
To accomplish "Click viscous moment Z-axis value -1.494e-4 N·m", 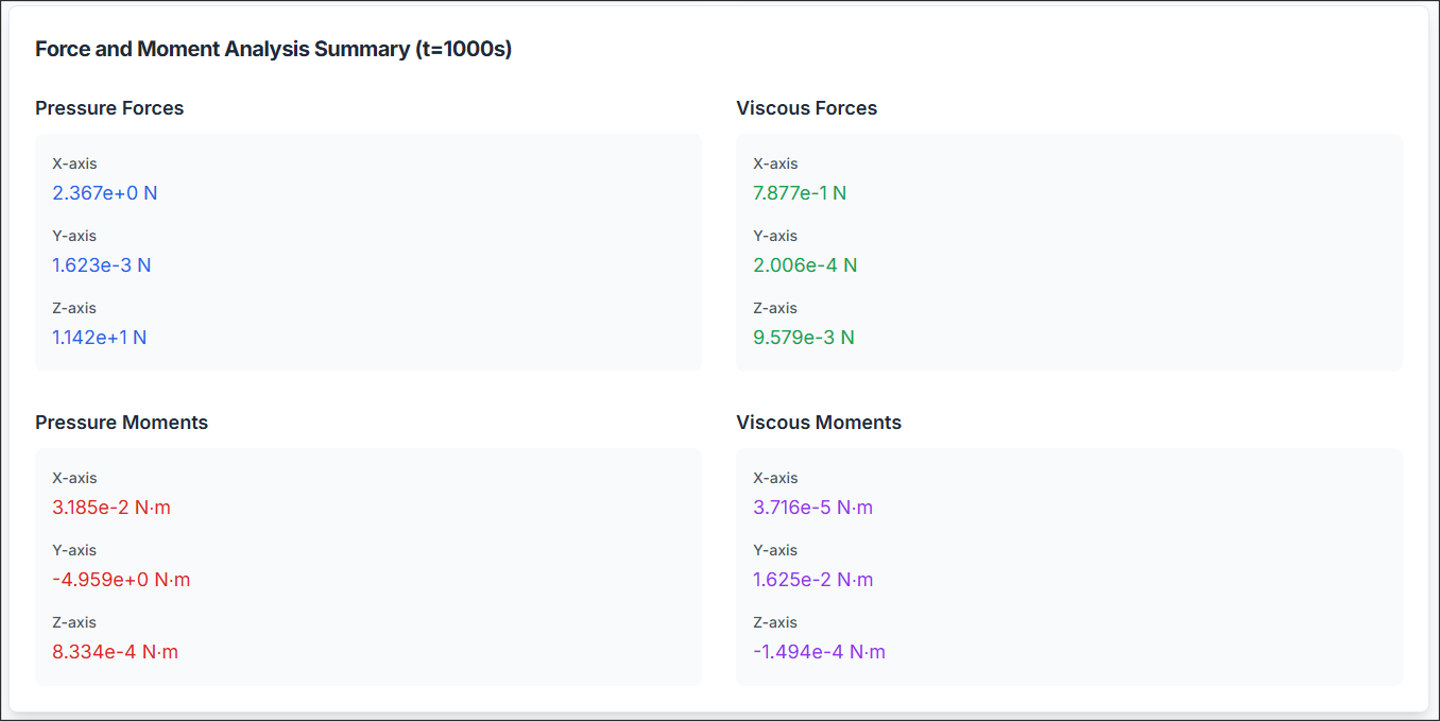I will click(819, 651).
